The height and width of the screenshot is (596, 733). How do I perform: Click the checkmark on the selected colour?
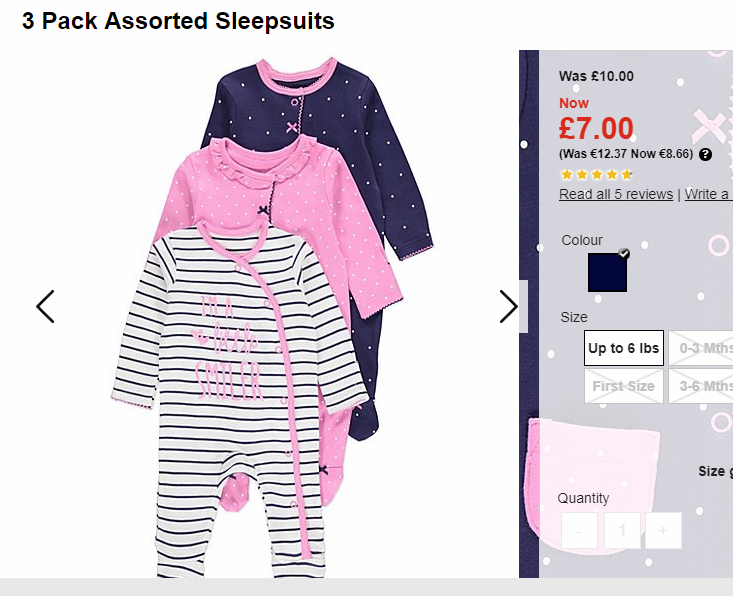[x=624, y=253]
